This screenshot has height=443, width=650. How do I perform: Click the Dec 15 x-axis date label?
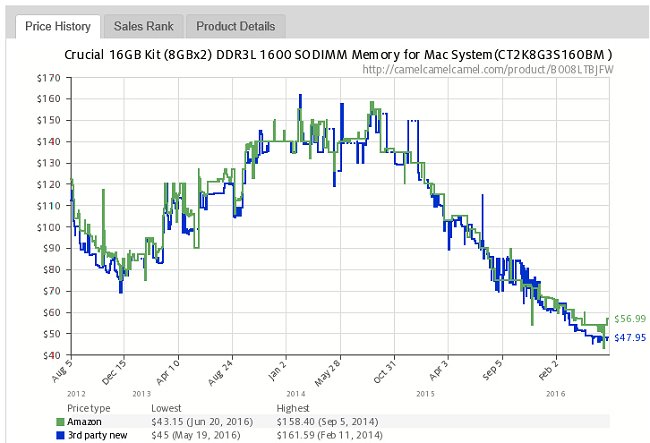click(x=113, y=372)
